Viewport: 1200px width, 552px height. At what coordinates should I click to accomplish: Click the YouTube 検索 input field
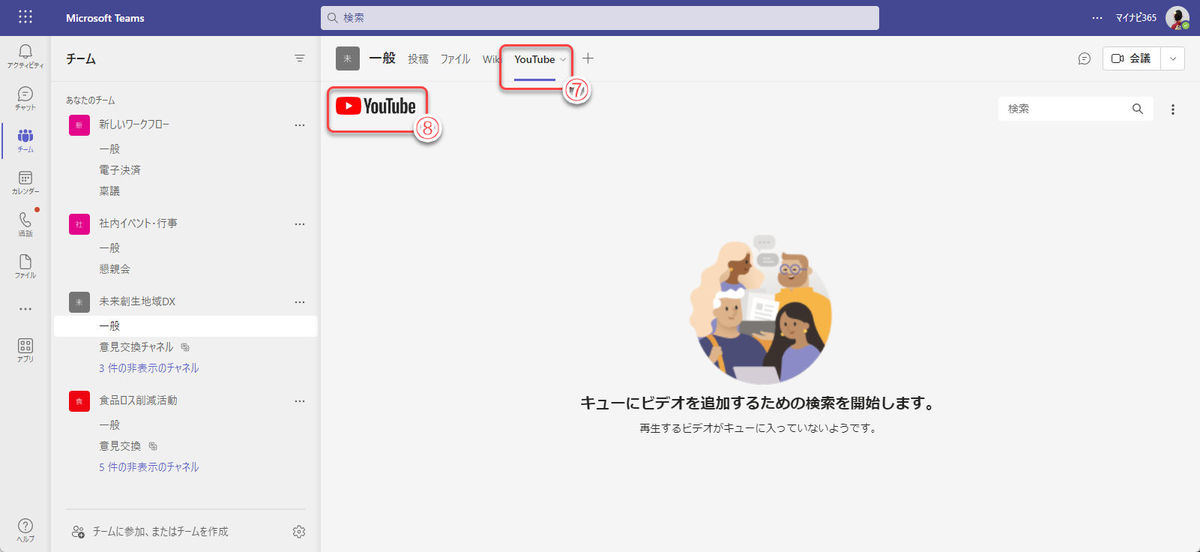pos(1064,109)
